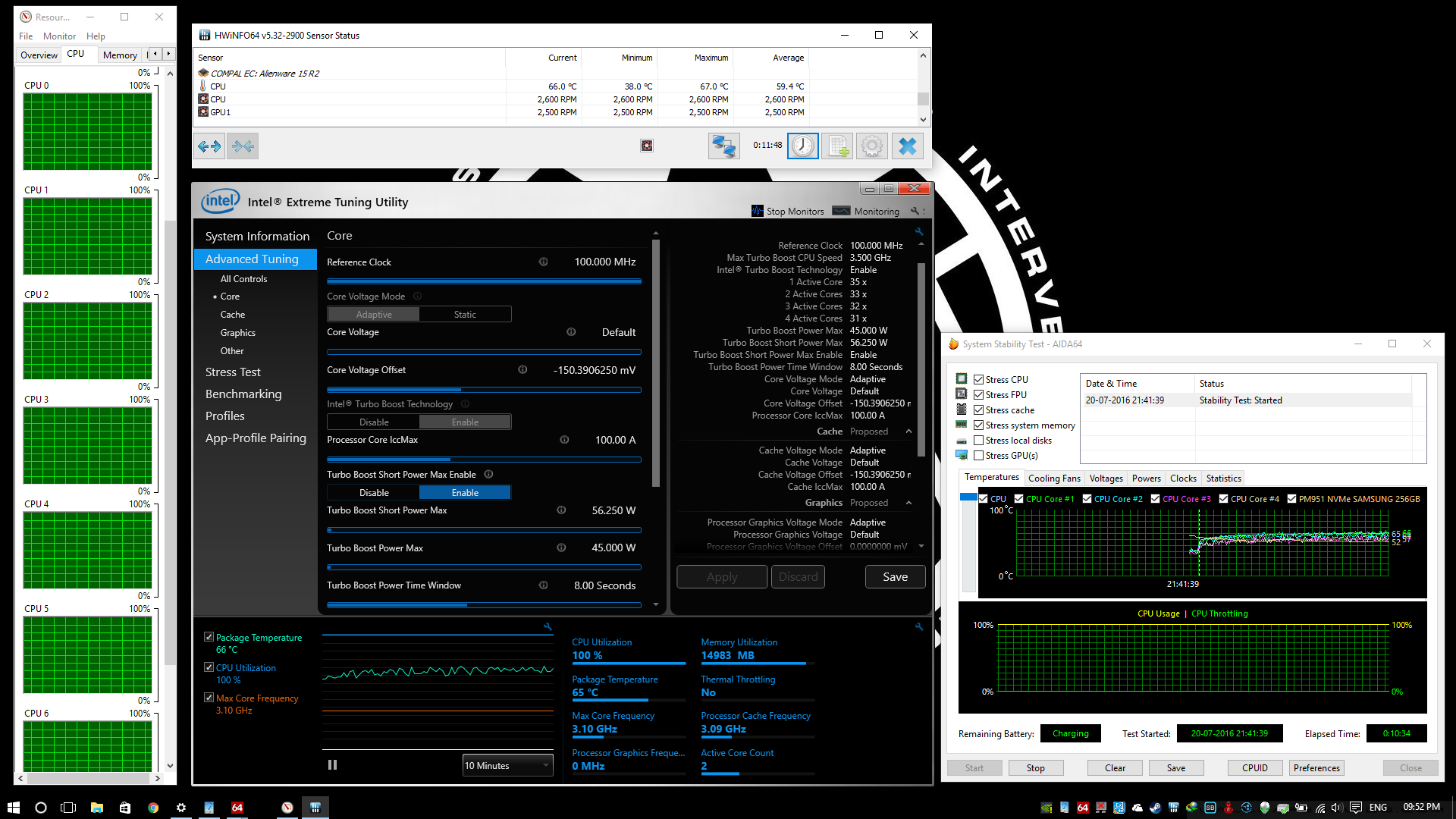This screenshot has height=819, width=1456.
Task: Open Resource Monitor File menu
Action: click(x=26, y=36)
